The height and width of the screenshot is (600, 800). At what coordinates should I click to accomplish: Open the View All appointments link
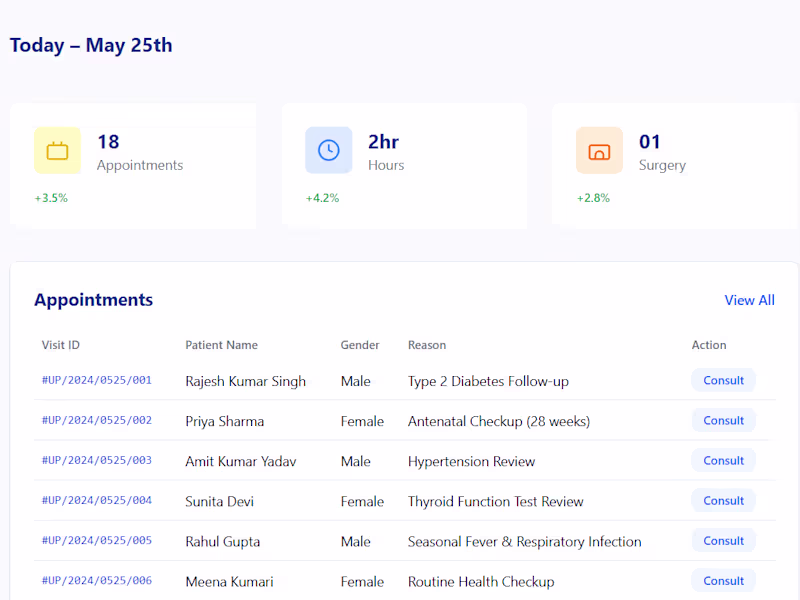point(749,300)
